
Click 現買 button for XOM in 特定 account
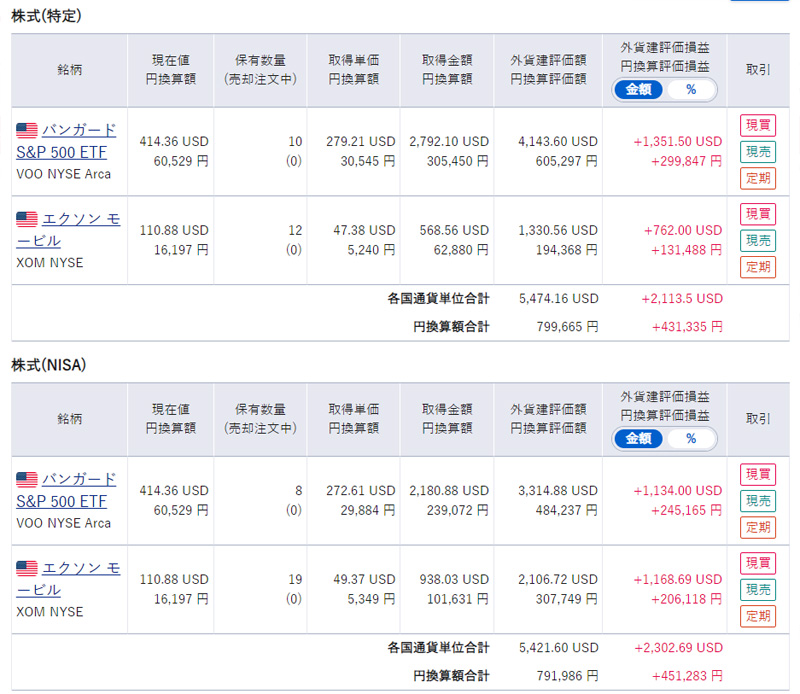point(758,214)
